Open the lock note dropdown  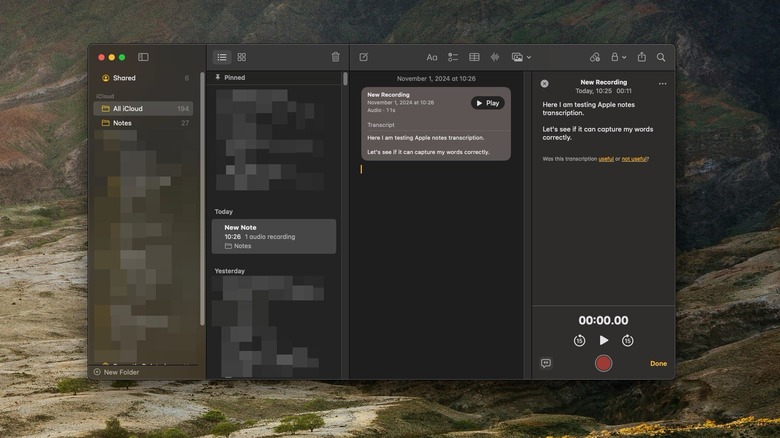618,57
